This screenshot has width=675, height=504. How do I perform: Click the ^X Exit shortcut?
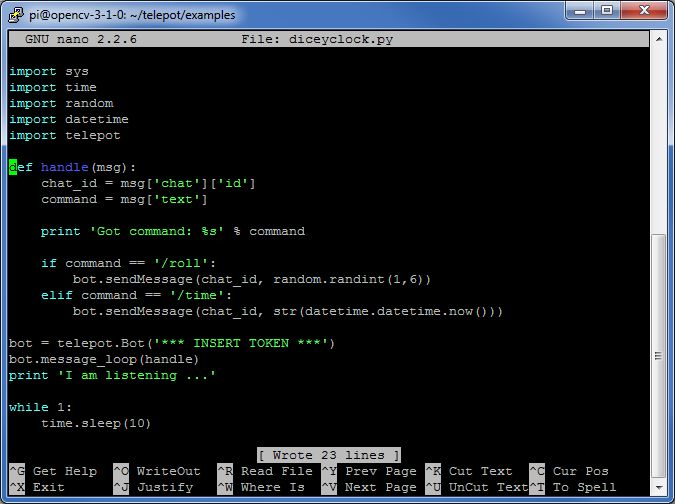(x=37, y=487)
